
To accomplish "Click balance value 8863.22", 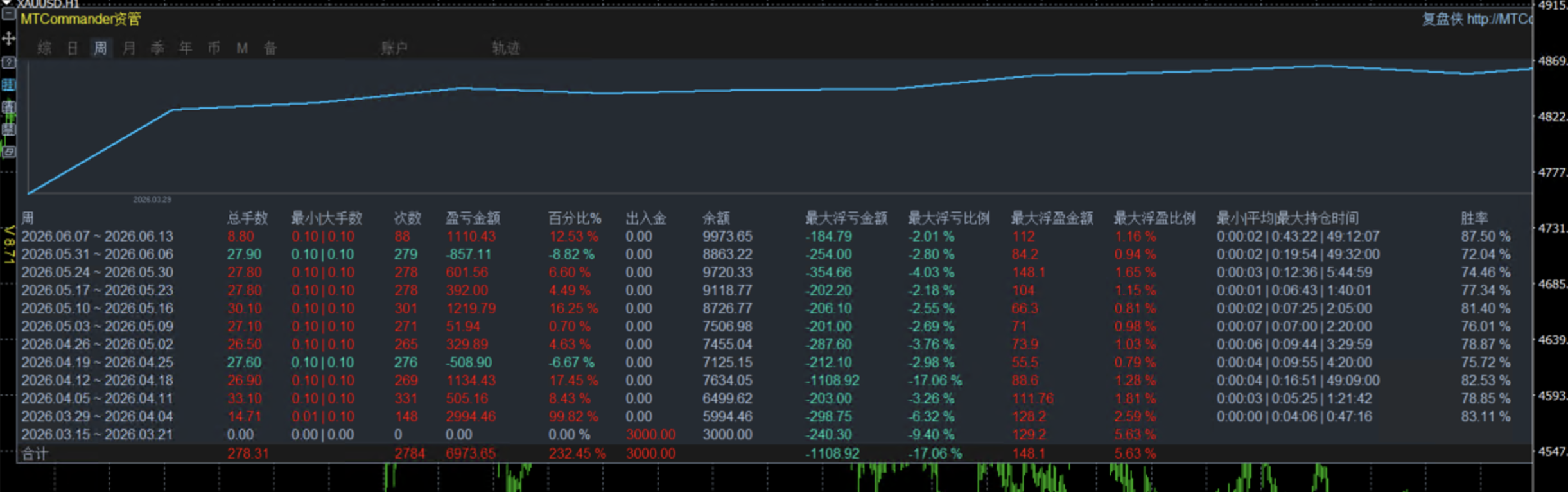I will [727, 254].
